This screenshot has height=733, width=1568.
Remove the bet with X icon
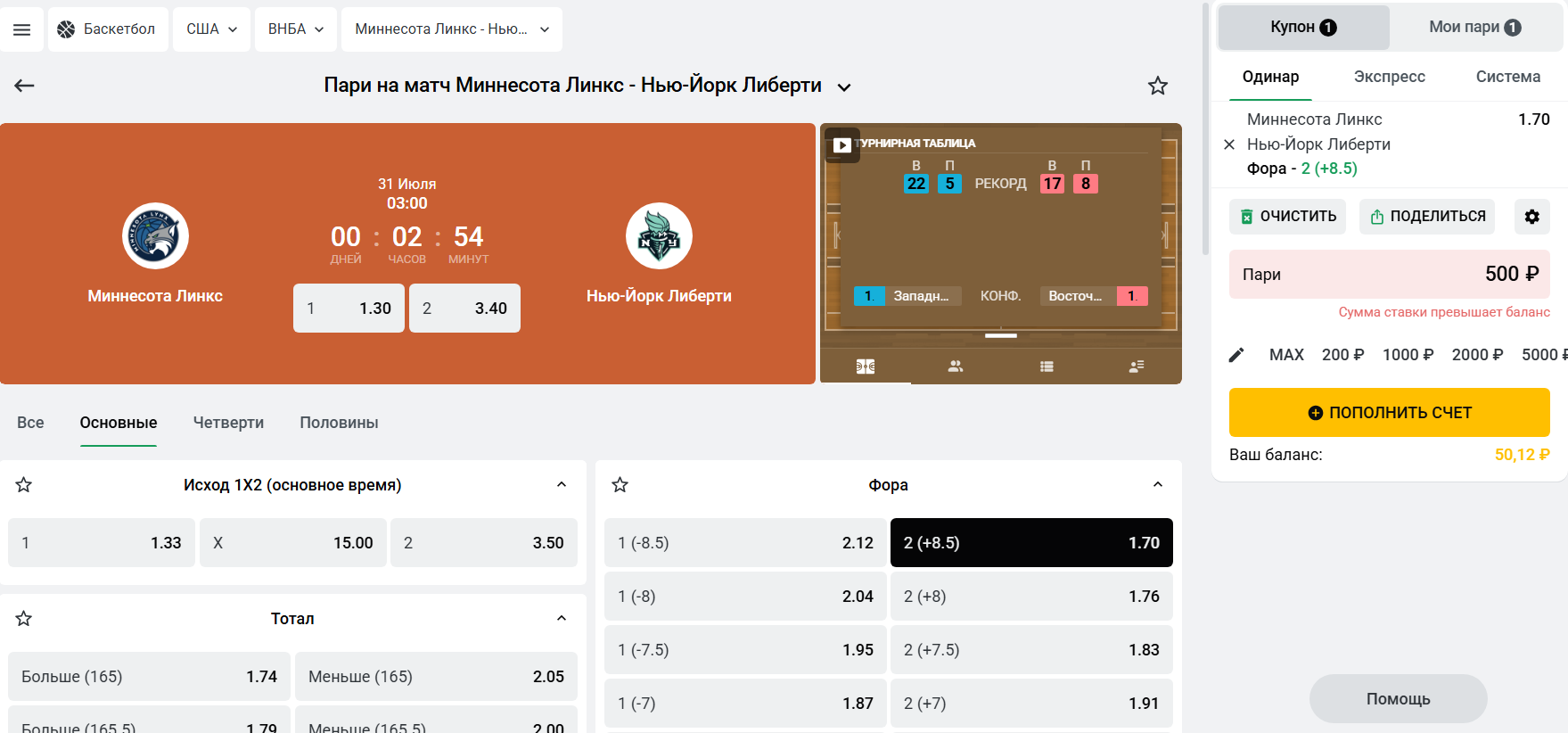1229,144
